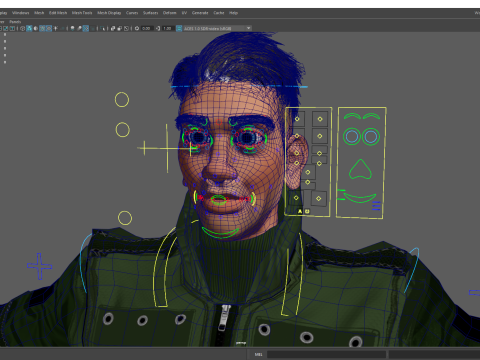Select the smile mouth curve in face picker
Screen dimensions: 480x360
point(360,197)
